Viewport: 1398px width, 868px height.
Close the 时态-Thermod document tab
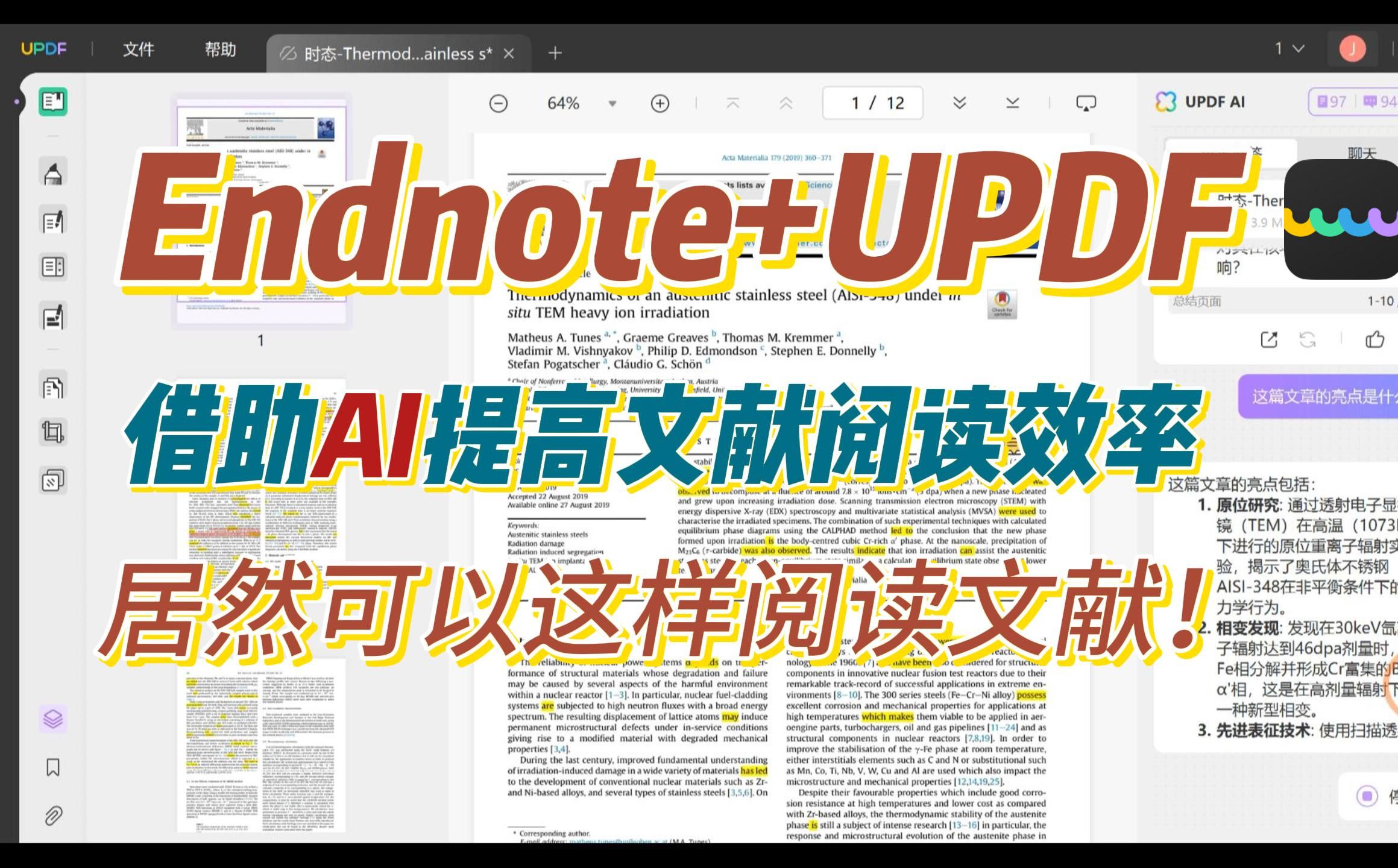click(x=509, y=54)
